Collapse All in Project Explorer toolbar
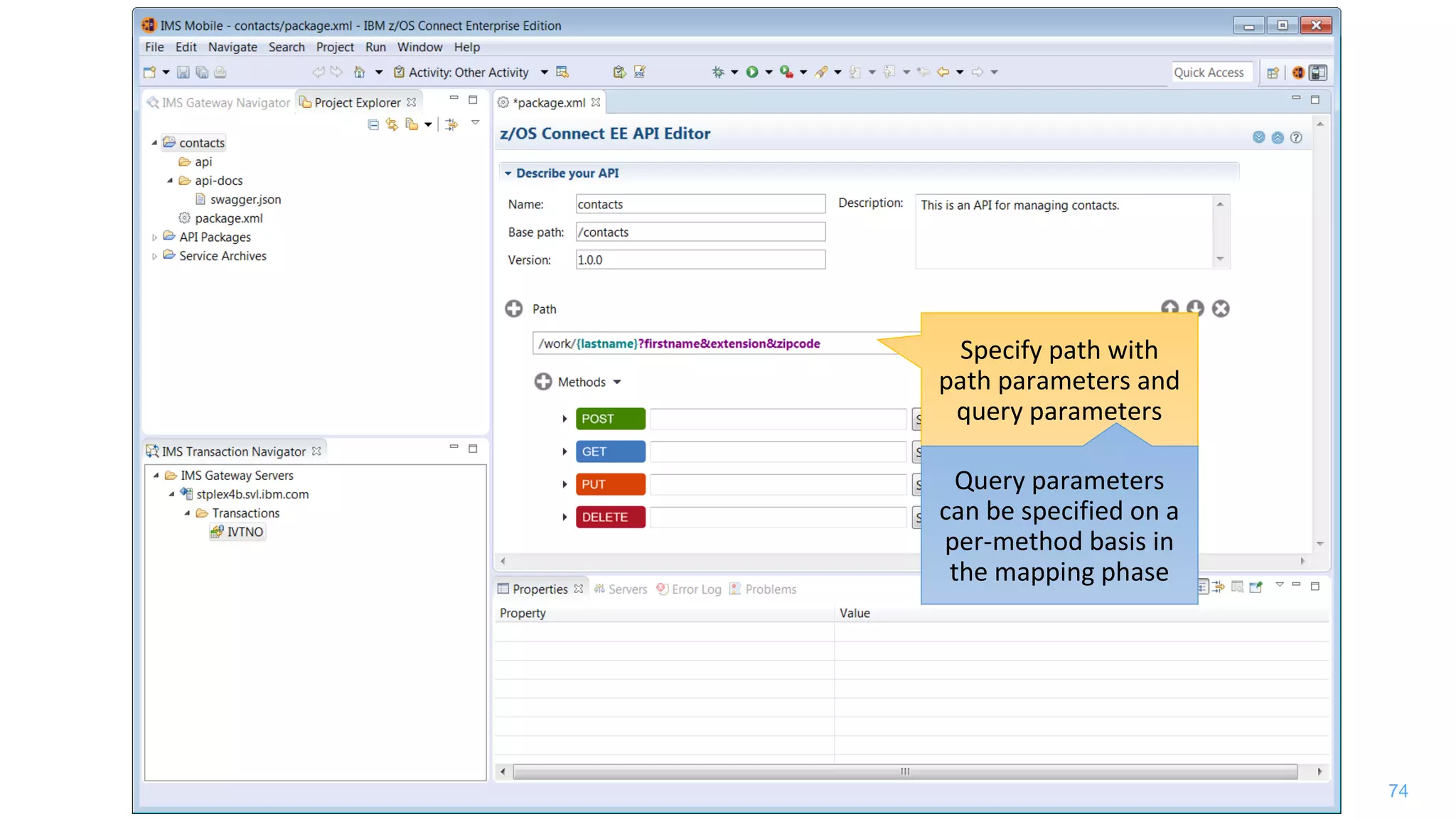Screen dimensions: 1456x819 373,124
